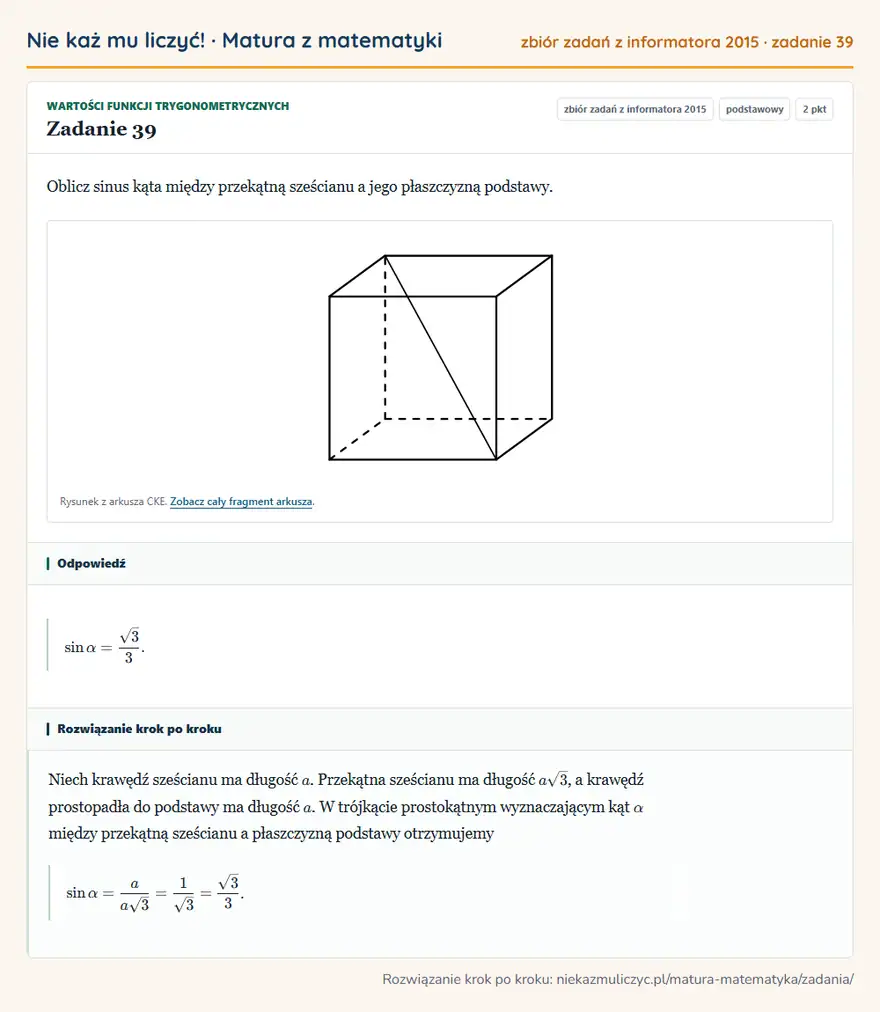Viewport: 880px width, 1012px height.
Task: Click the 'WARTOŚCI FUNKCJI TRYGONOMETRYCZNYCH' category label
Action: (x=168, y=106)
